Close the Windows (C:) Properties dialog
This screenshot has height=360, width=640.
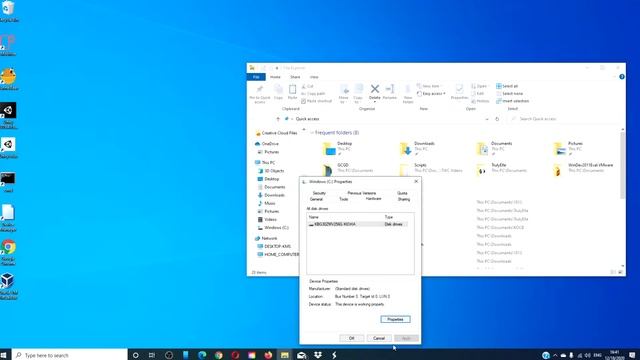[x=416, y=181]
